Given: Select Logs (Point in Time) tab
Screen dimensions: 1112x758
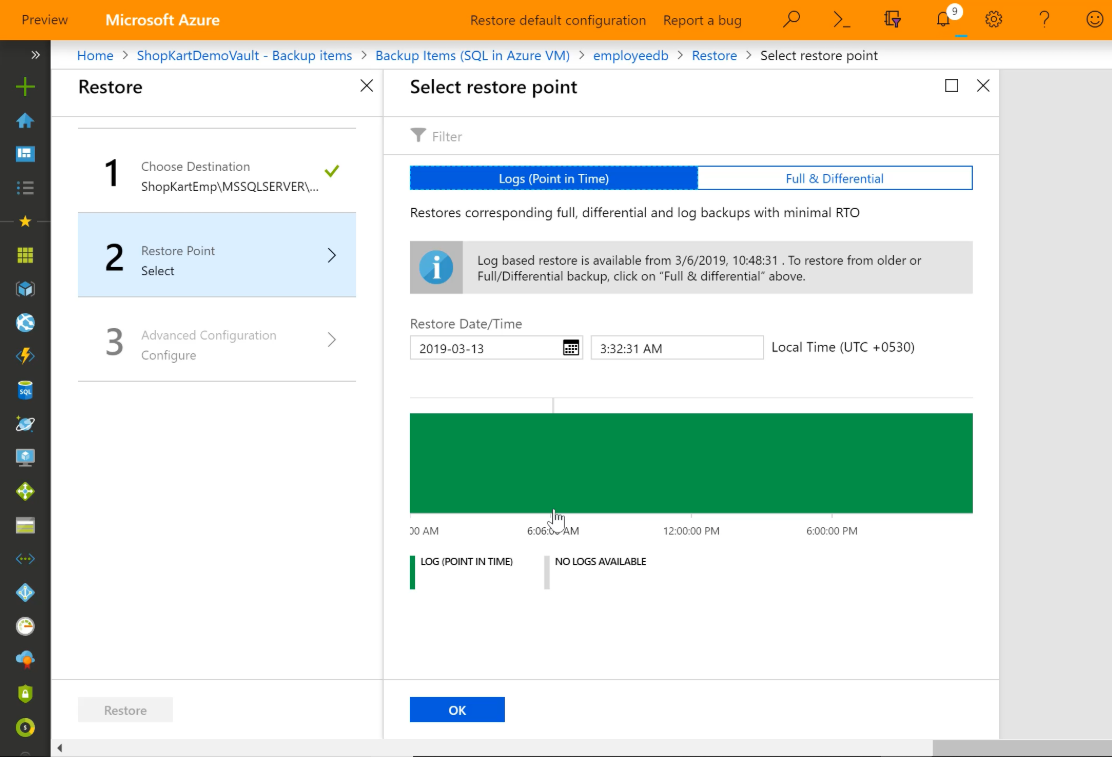Looking at the screenshot, I should [x=554, y=178].
